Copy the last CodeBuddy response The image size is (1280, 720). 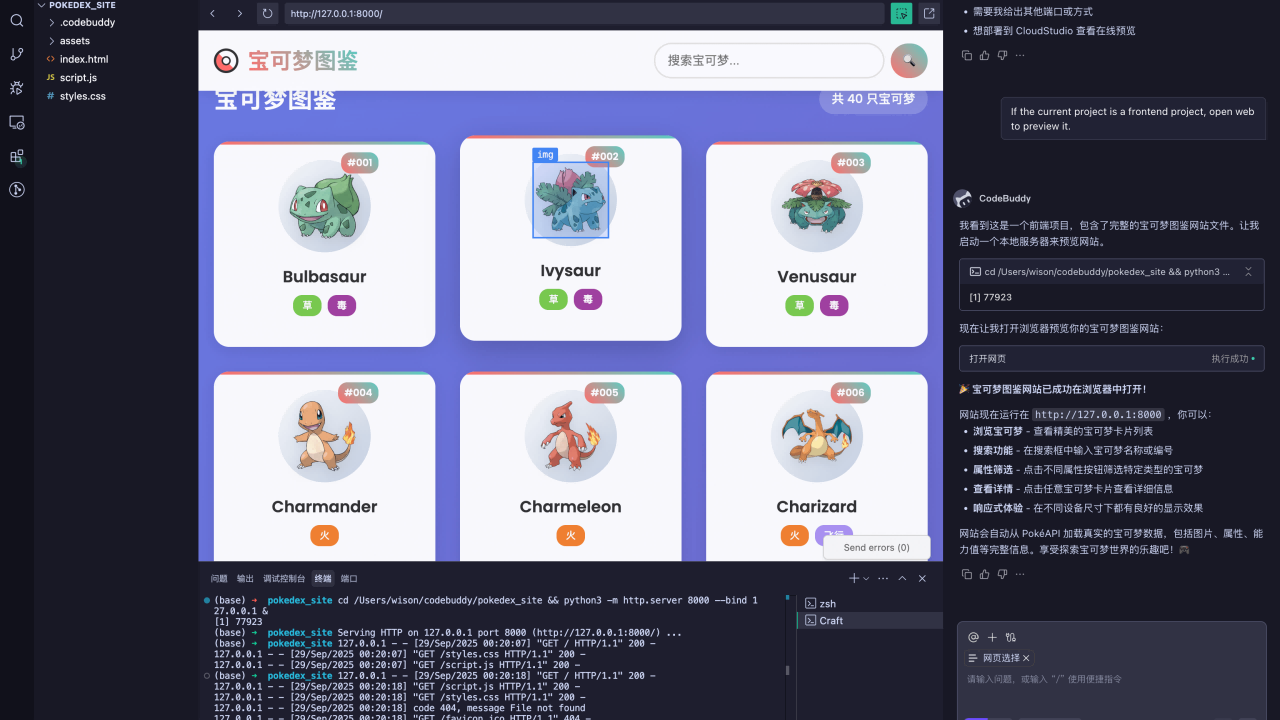click(x=966, y=574)
